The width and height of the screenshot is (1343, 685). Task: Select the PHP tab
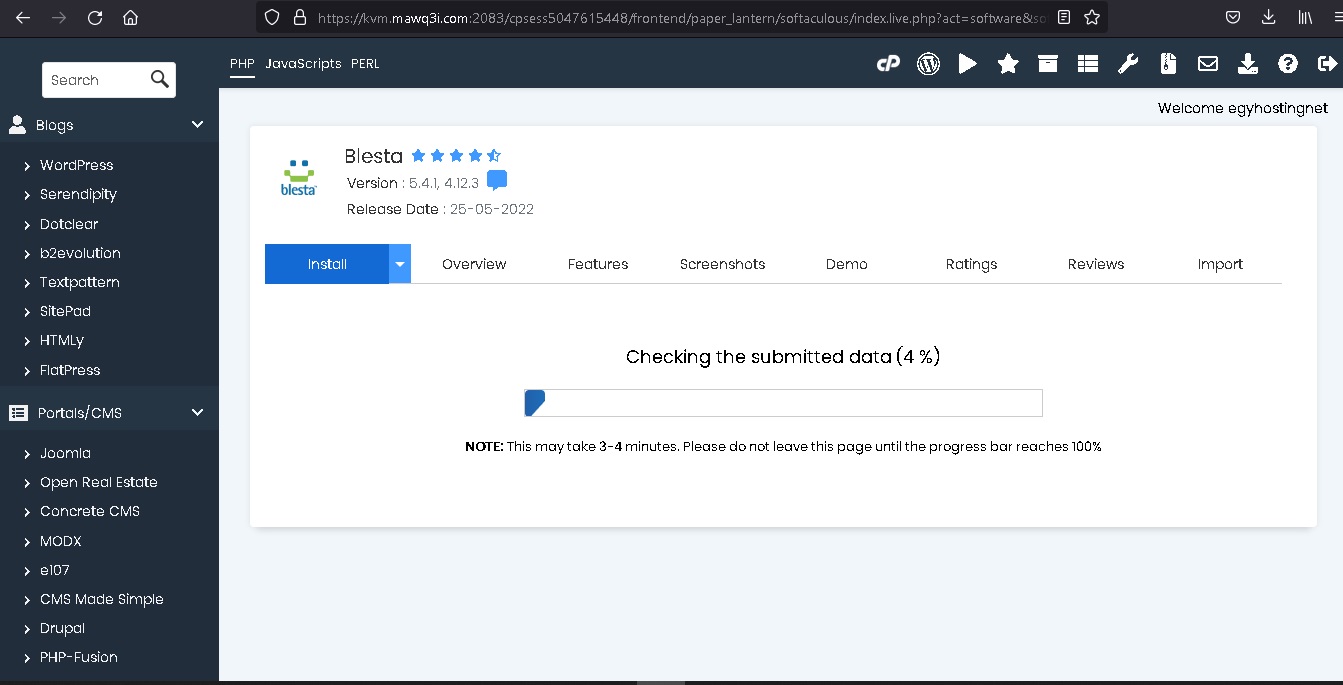pos(242,64)
